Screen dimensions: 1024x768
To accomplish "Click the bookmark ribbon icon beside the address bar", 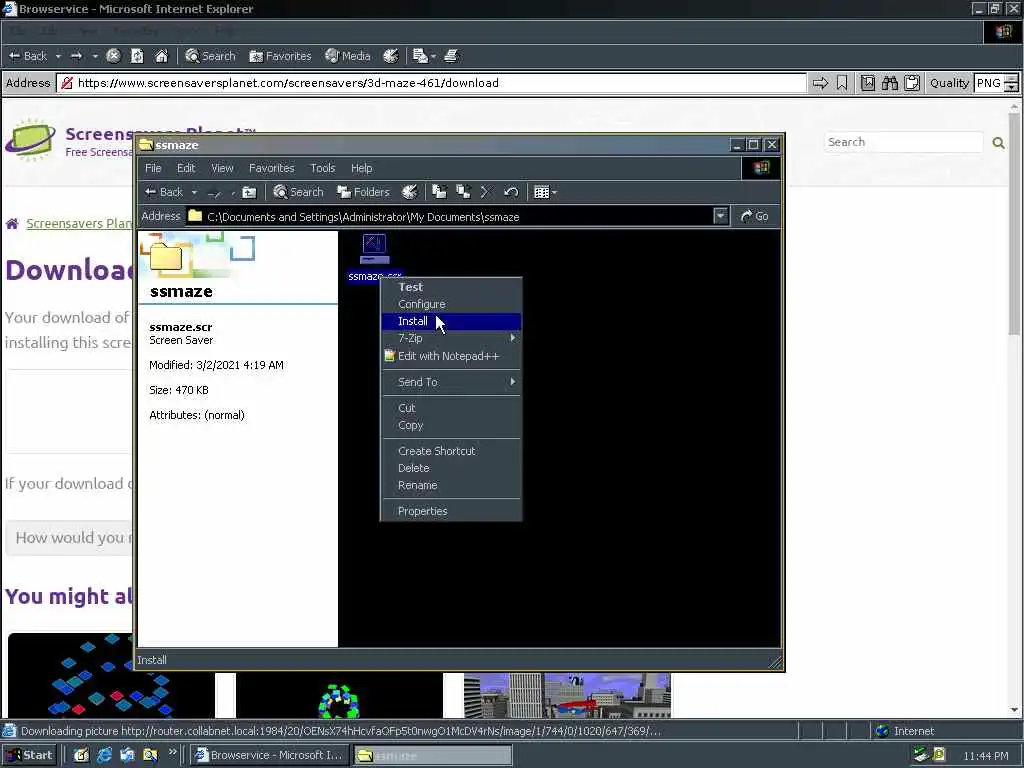I will 842,83.
